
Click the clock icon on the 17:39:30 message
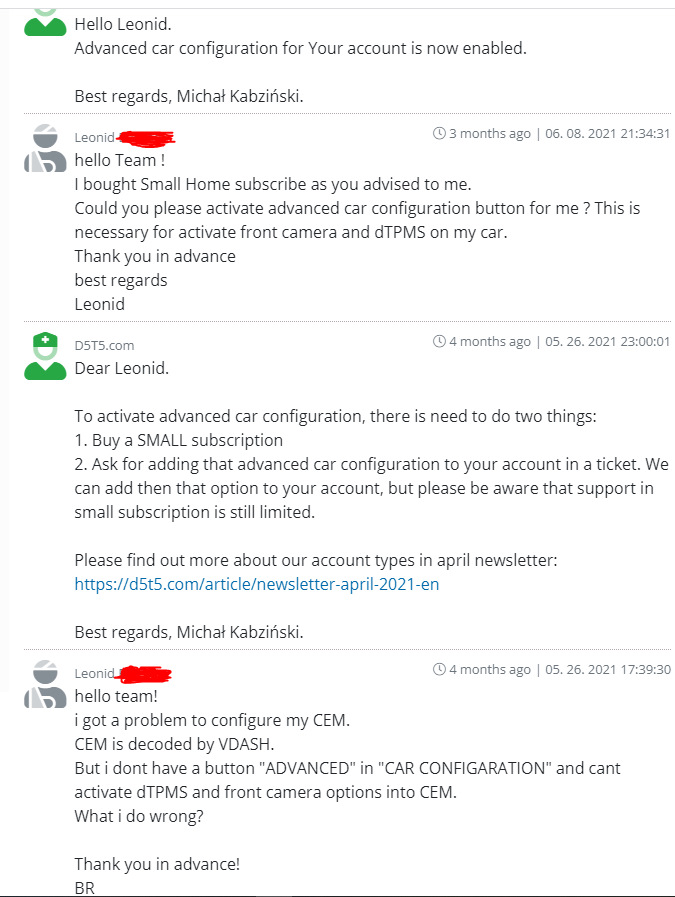point(439,670)
